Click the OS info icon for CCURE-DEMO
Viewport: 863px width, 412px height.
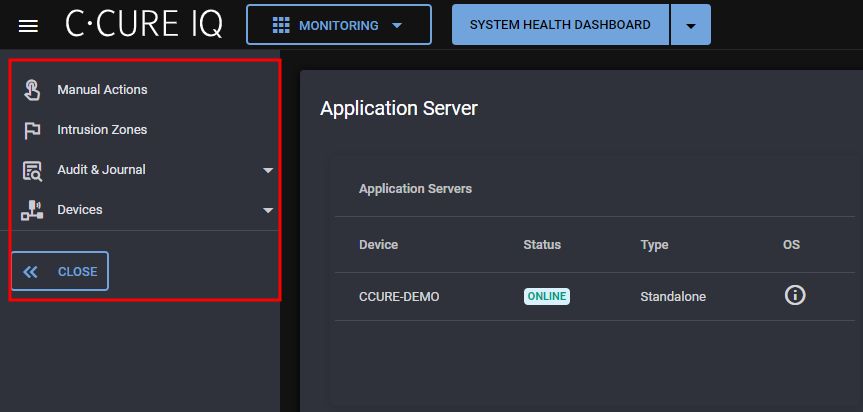coord(795,296)
